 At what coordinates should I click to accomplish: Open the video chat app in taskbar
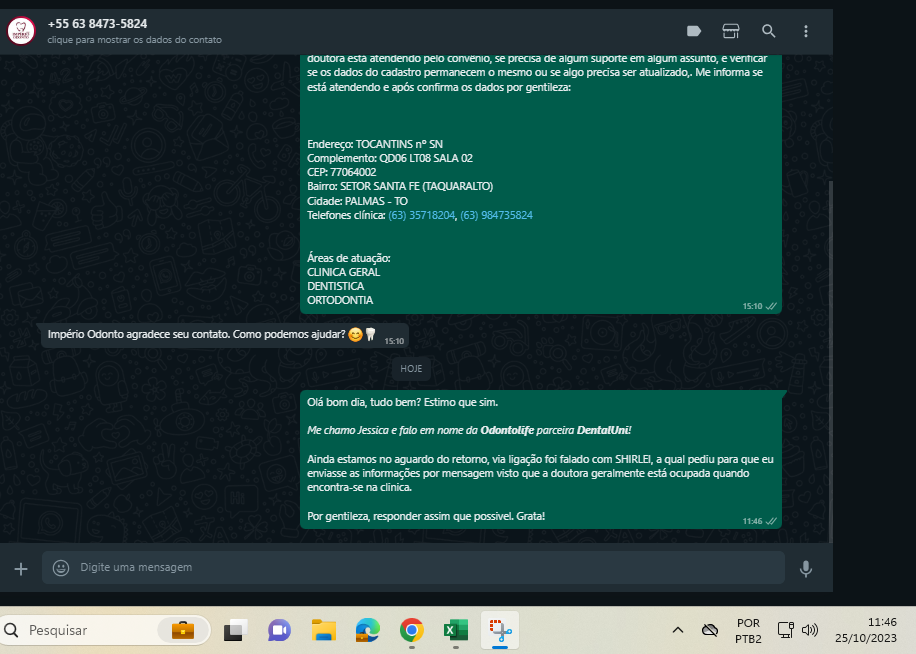280,631
